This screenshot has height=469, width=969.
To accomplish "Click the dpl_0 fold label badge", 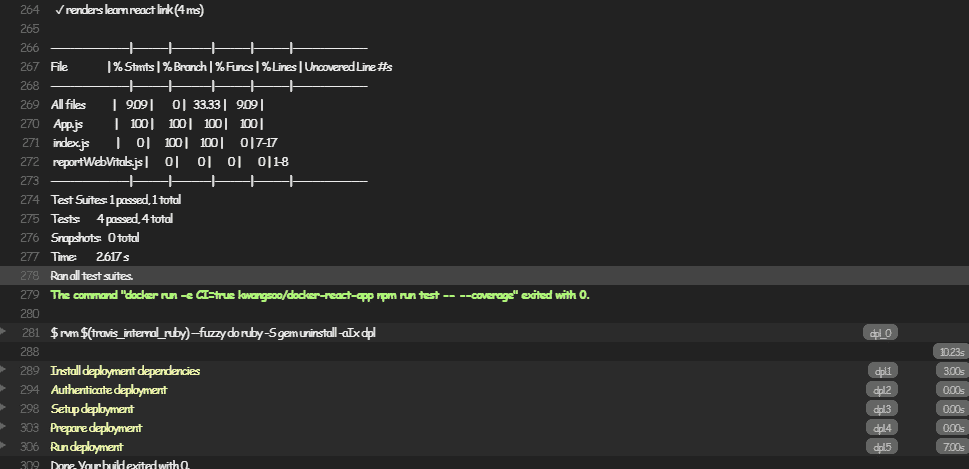I will [880, 333].
